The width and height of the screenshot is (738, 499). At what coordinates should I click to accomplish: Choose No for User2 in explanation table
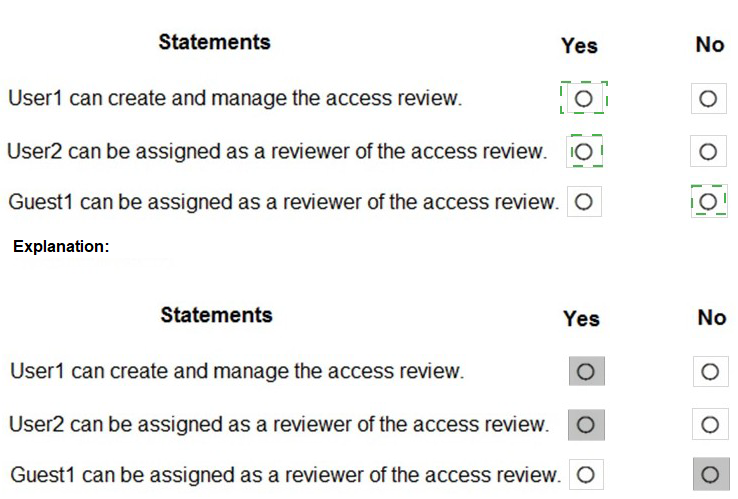click(x=709, y=424)
